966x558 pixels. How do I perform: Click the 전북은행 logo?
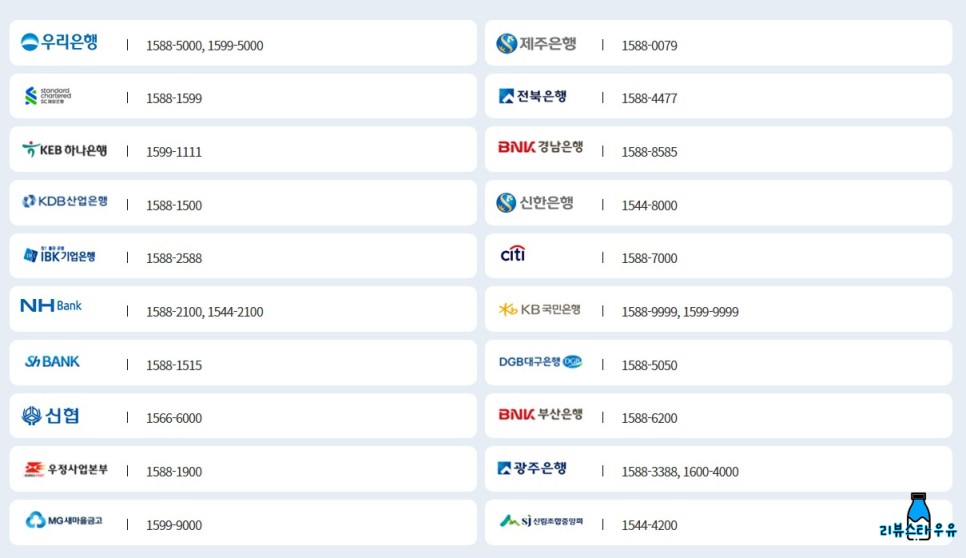533,96
